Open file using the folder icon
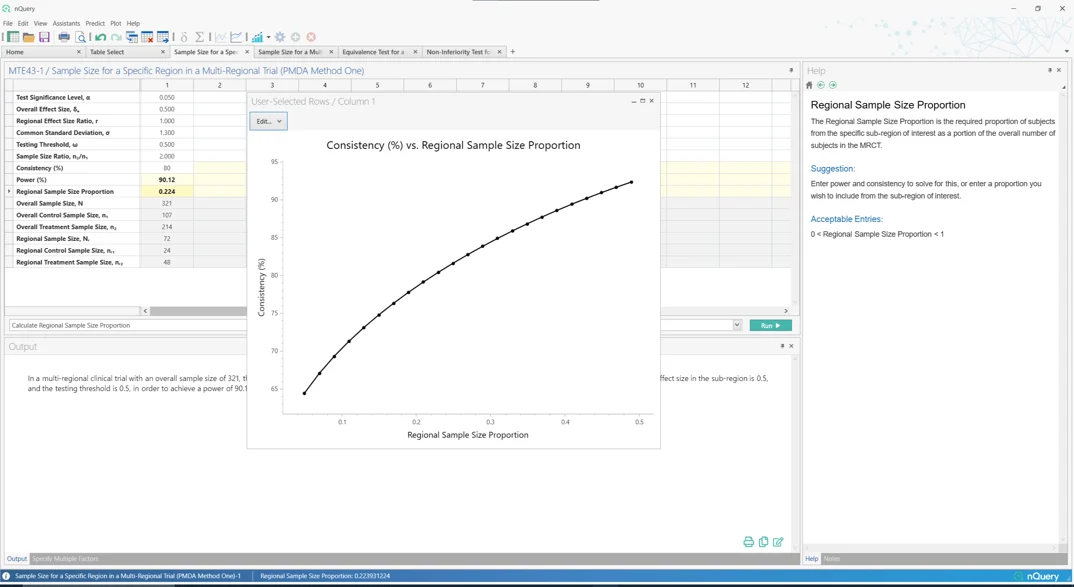This screenshot has height=587, width=1074. point(29,37)
